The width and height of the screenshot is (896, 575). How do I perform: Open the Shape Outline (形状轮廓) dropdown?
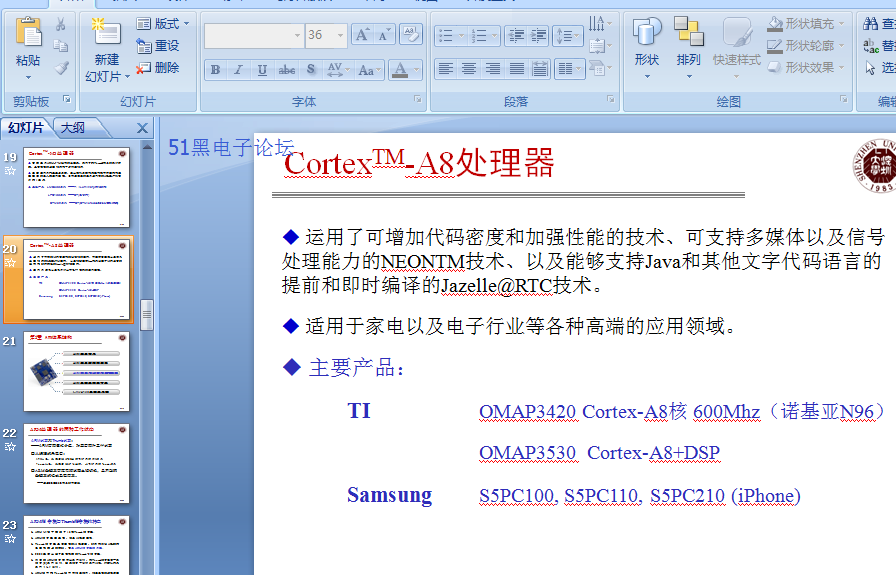[806, 46]
